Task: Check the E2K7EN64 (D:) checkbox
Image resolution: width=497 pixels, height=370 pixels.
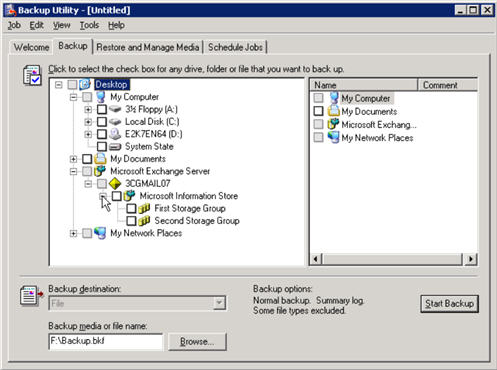Action: click(102, 134)
